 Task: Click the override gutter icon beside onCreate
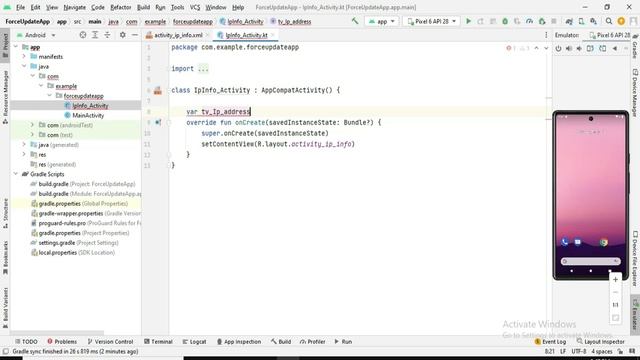tap(158, 122)
